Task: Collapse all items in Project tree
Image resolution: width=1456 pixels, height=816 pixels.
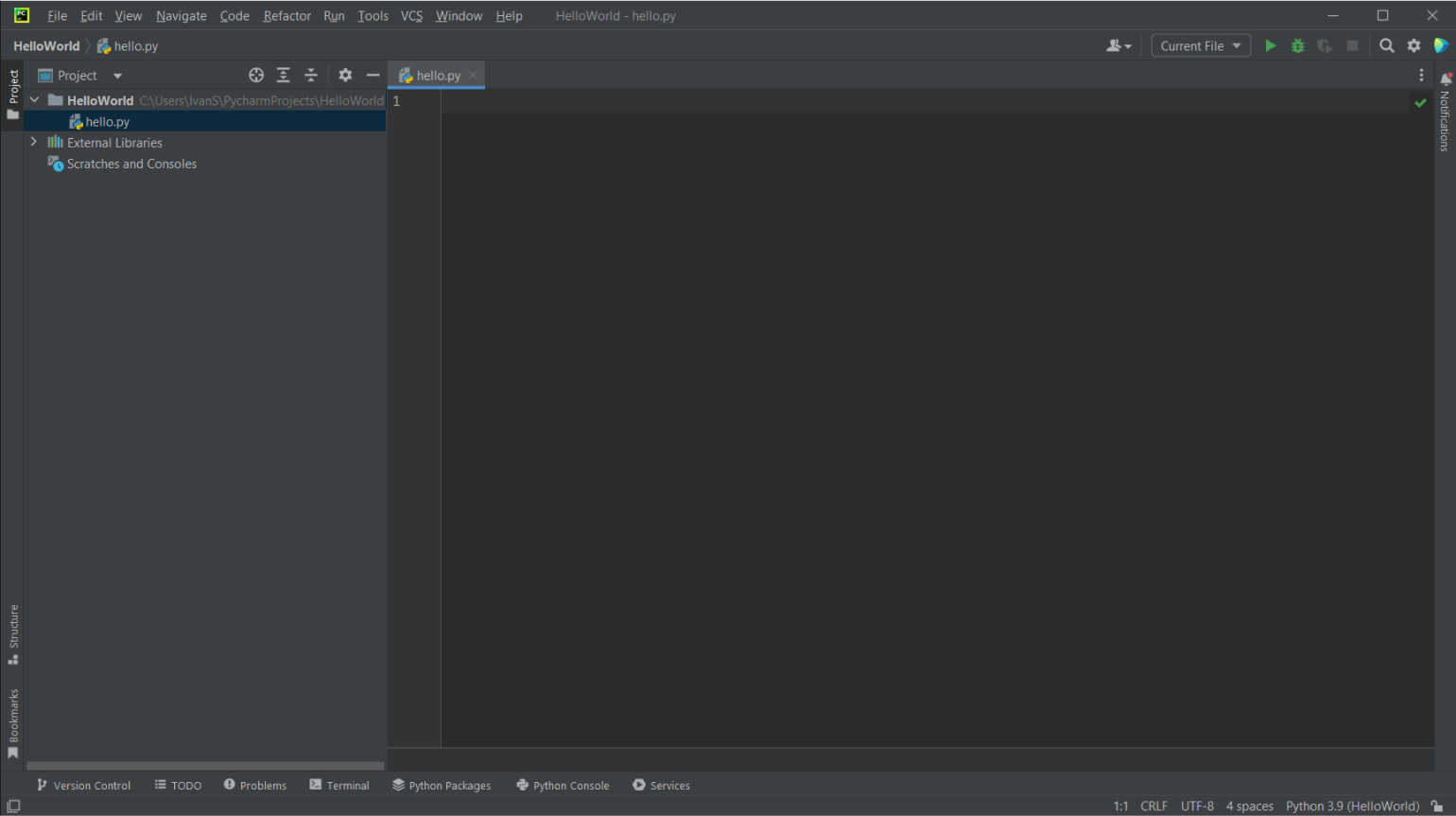Action: pyautogui.click(x=310, y=75)
